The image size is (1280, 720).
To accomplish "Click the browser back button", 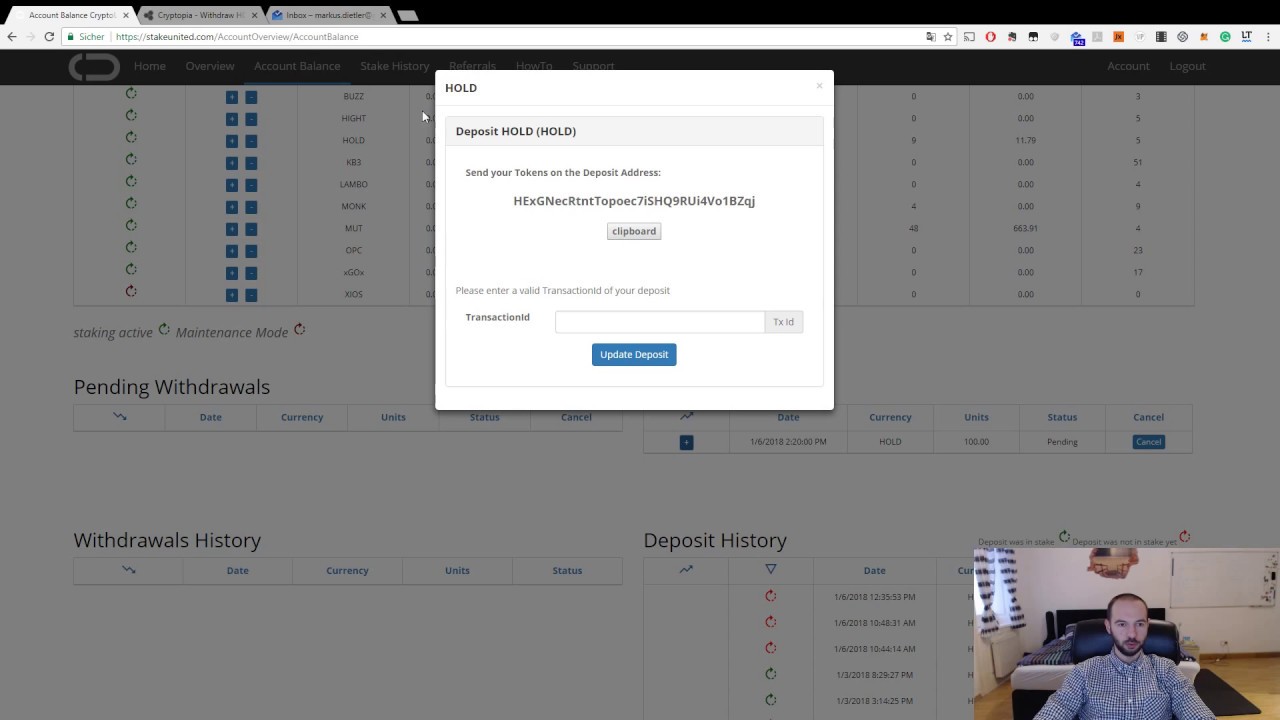I will point(12,37).
